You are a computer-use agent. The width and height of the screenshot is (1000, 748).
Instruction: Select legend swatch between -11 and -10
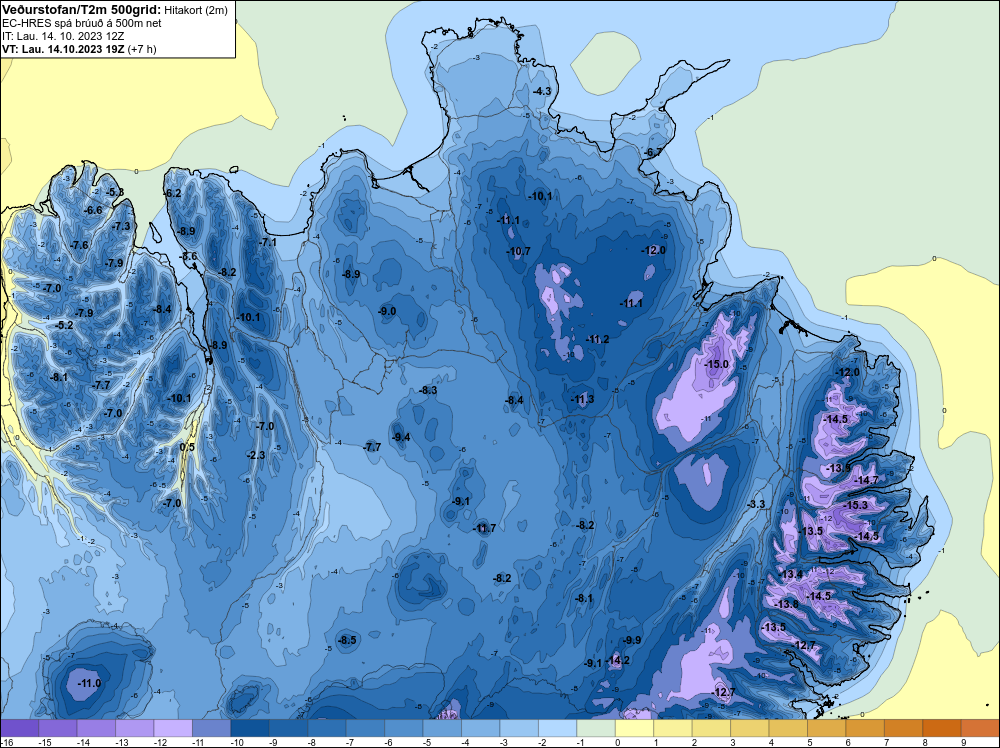211,728
